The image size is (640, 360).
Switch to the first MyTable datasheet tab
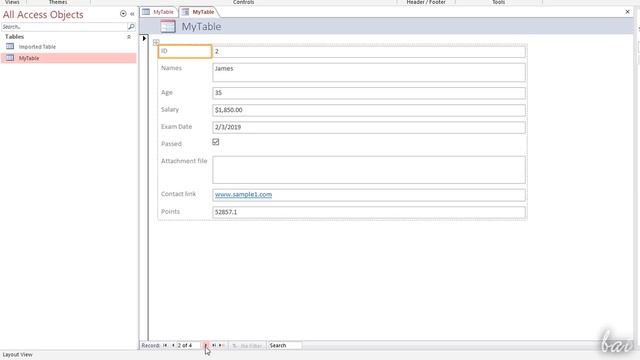tap(158, 12)
